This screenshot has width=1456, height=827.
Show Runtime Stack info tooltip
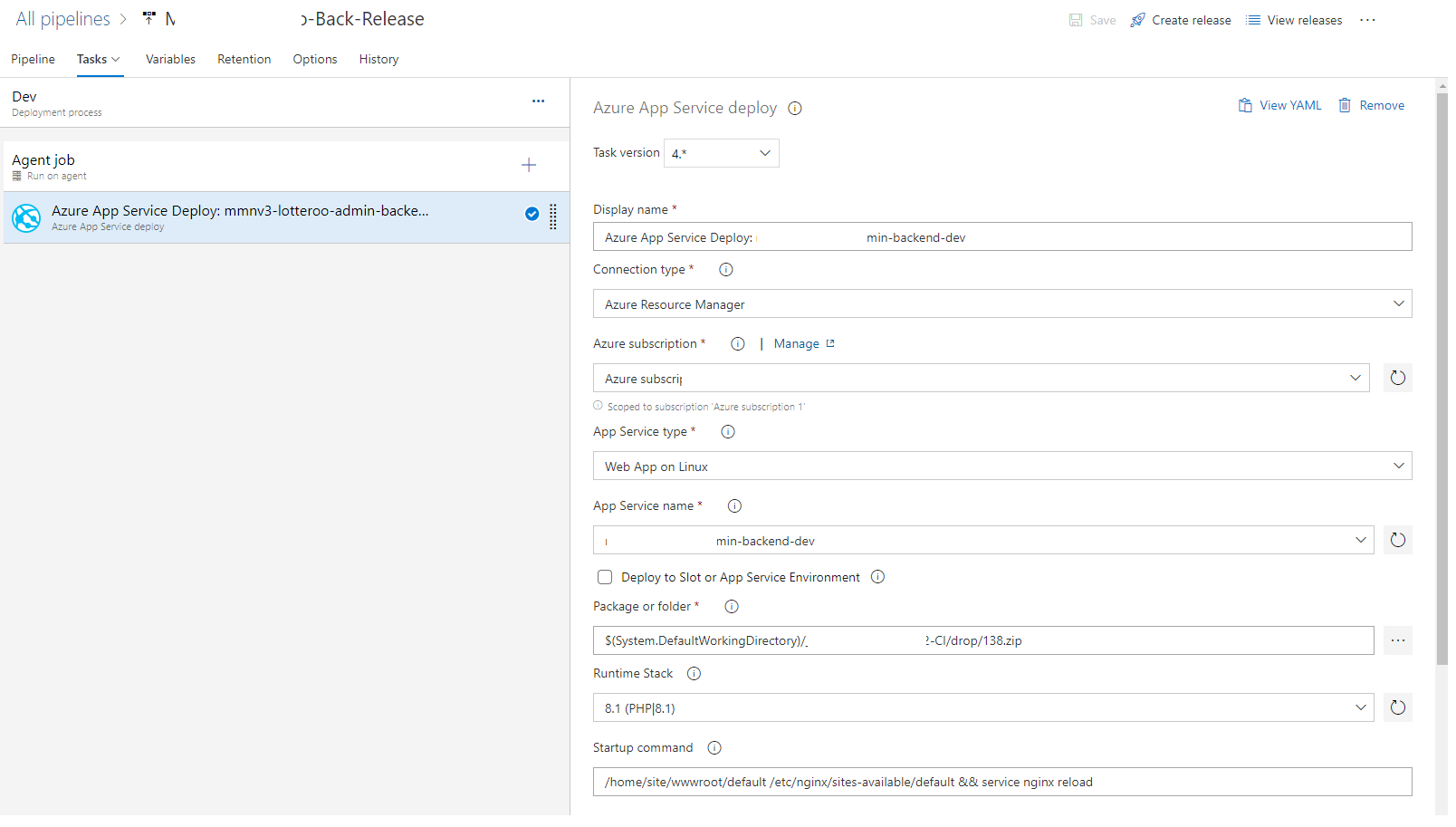click(x=694, y=673)
